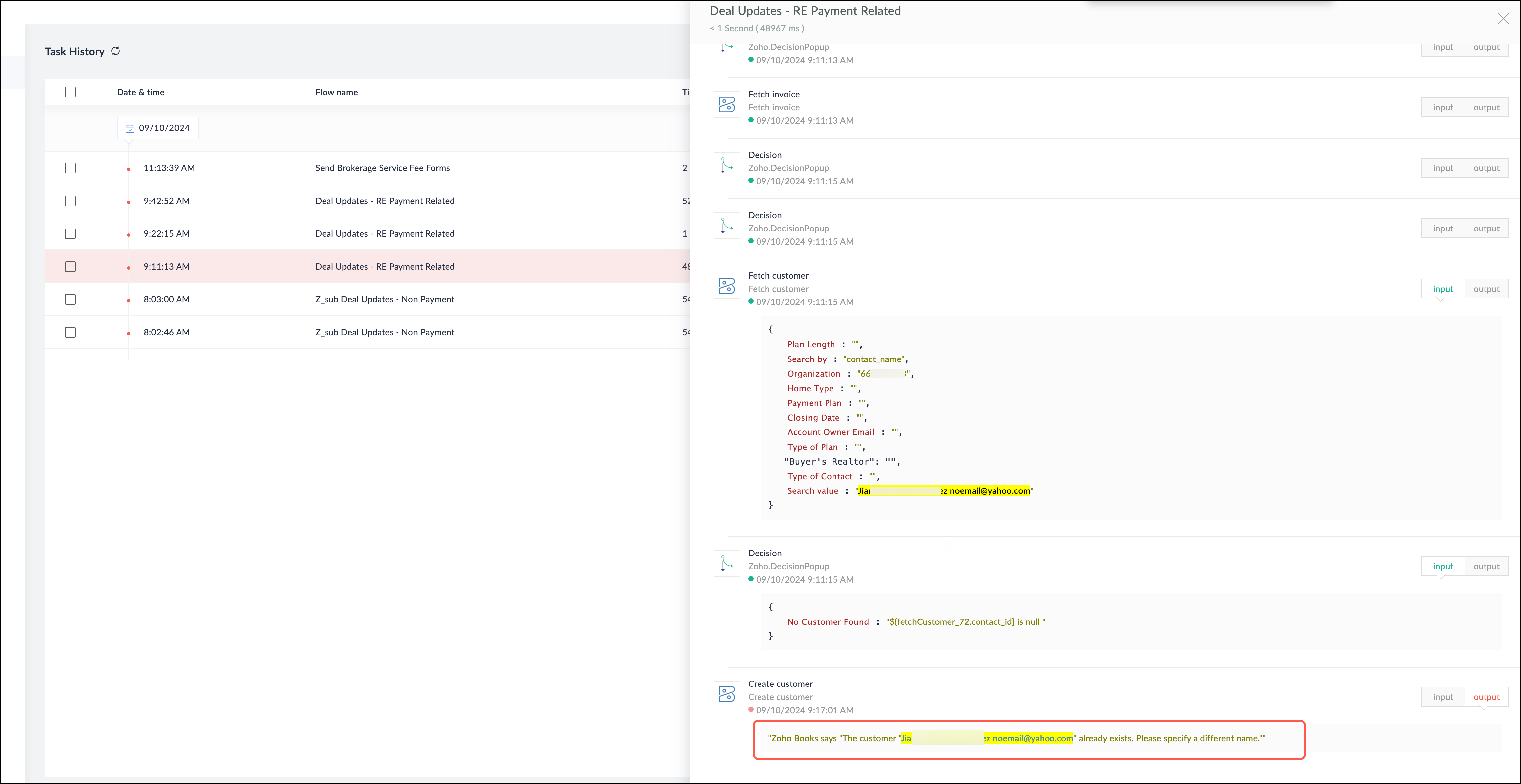Show input tab for Create customer step
Image resolution: width=1521 pixels, height=784 pixels.
[1442, 697]
